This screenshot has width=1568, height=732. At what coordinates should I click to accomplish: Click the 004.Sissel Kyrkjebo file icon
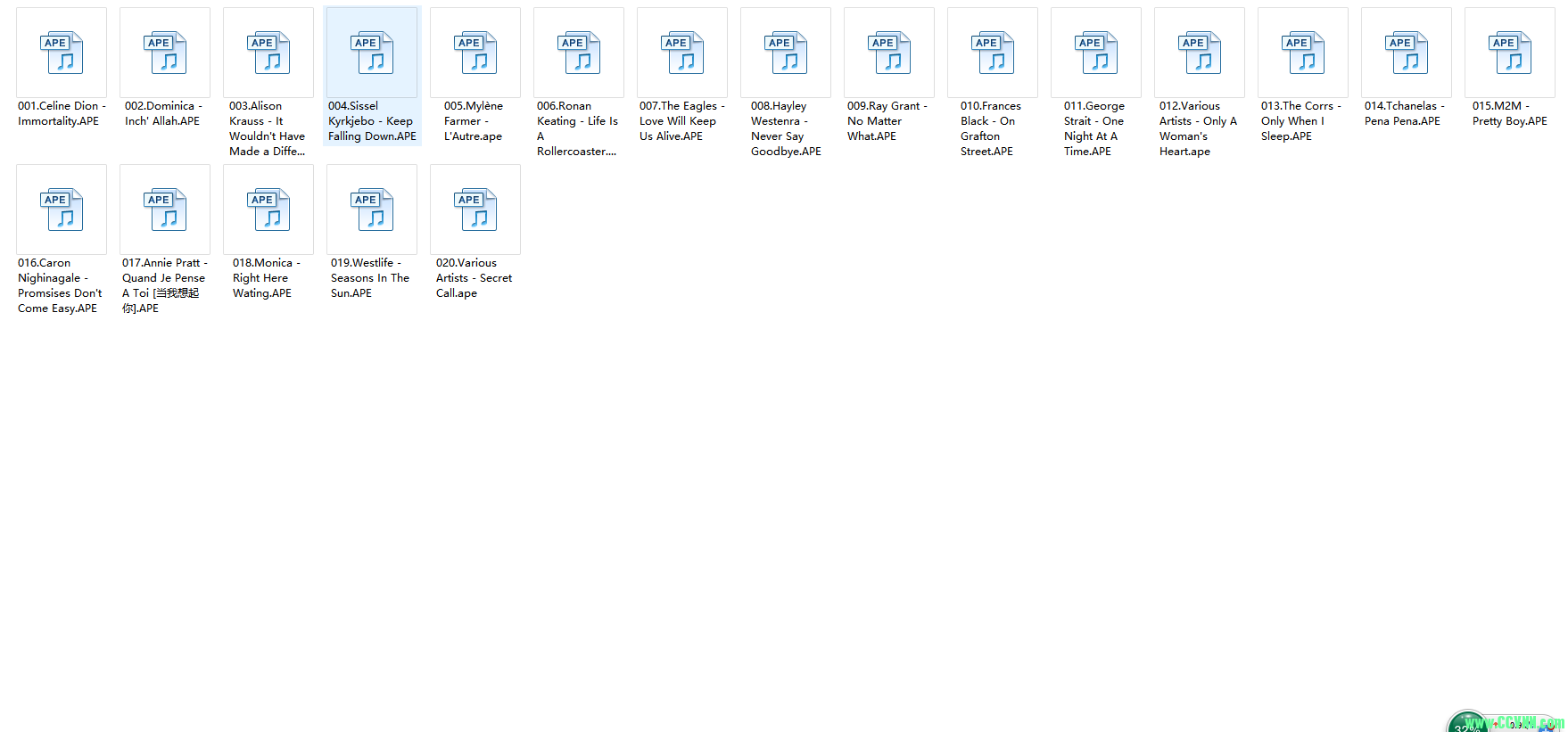pyautogui.click(x=372, y=53)
